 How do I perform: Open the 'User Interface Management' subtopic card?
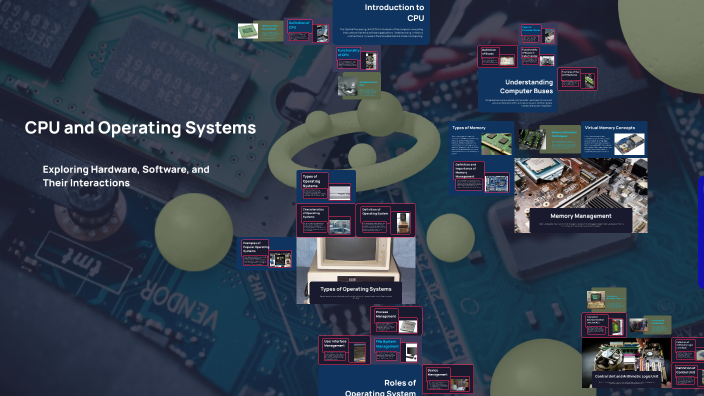[x=344, y=350]
